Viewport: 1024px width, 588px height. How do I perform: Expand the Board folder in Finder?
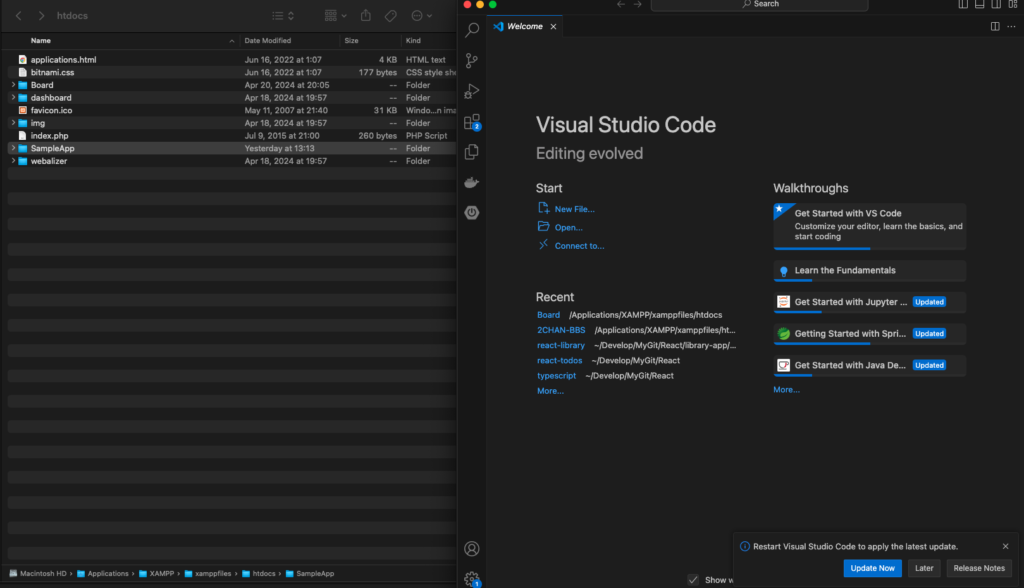[x=13, y=85]
